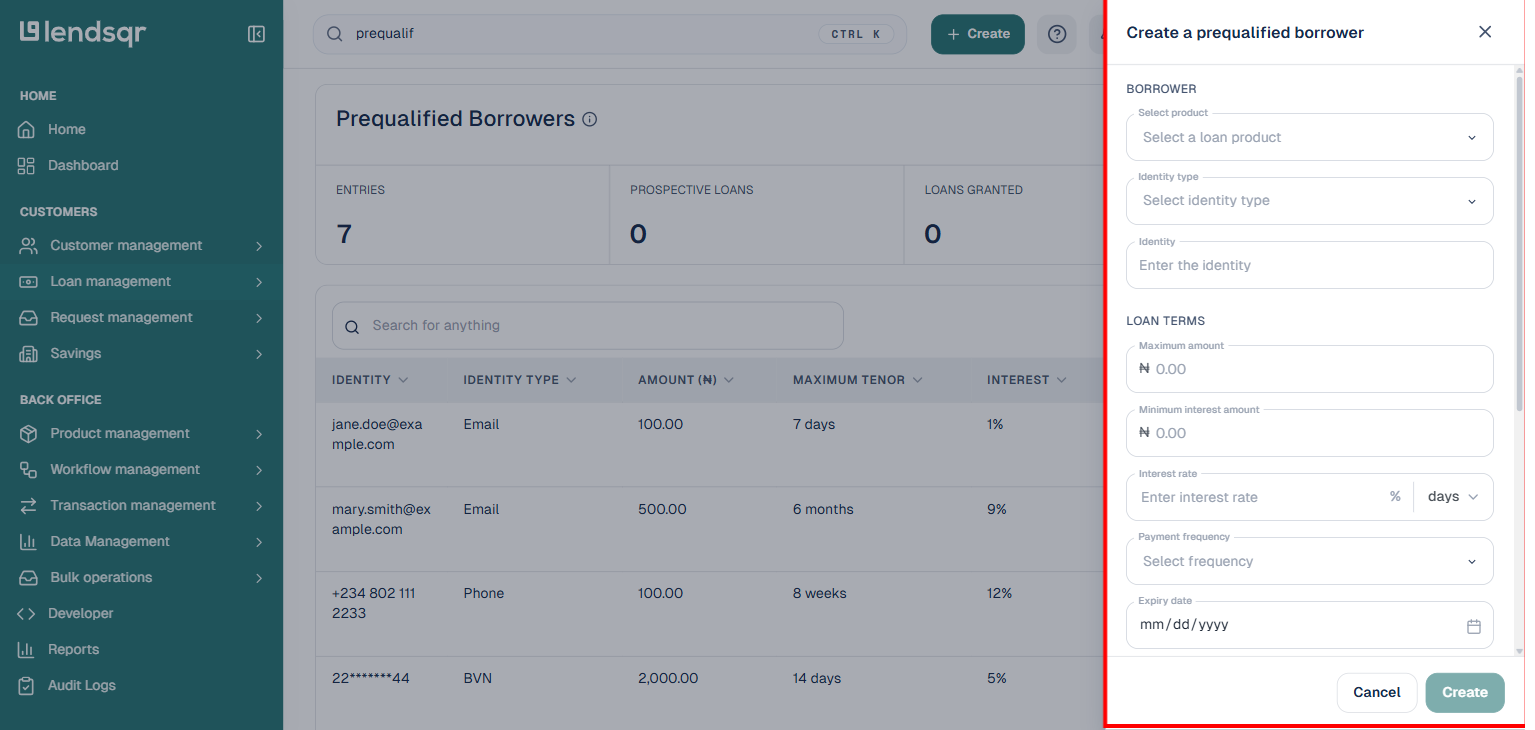Viewport: 1535px width, 730px height.
Task: Open Home via its house icon
Action: [x=26, y=129]
